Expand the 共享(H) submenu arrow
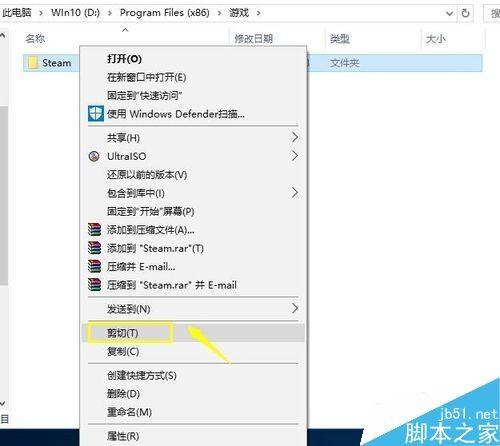This screenshot has width=500, height=446. pyautogui.click(x=295, y=137)
